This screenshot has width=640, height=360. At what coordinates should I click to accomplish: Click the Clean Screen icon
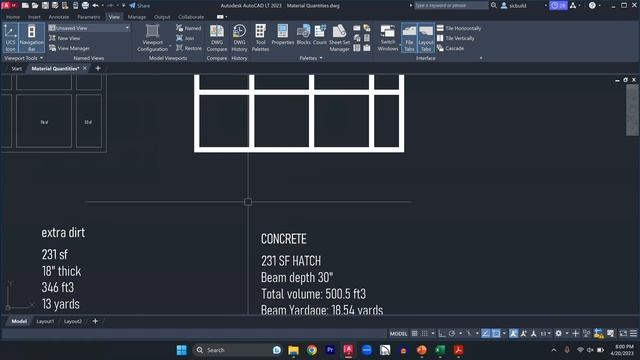coord(623,333)
